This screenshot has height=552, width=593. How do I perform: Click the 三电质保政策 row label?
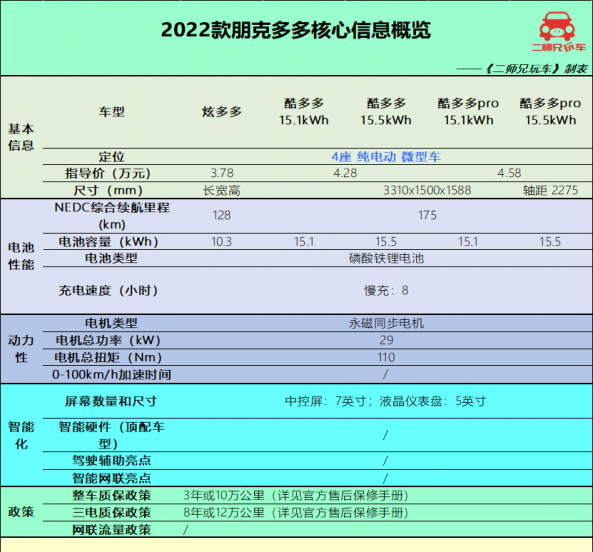(x=112, y=513)
